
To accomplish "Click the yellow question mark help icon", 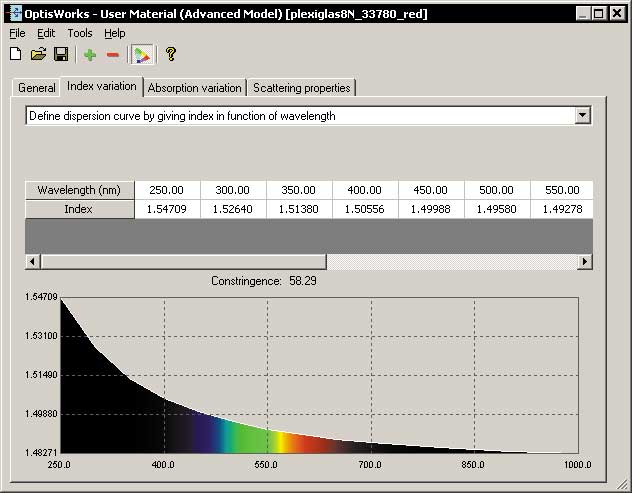I will pyautogui.click(x=171, y=54).
